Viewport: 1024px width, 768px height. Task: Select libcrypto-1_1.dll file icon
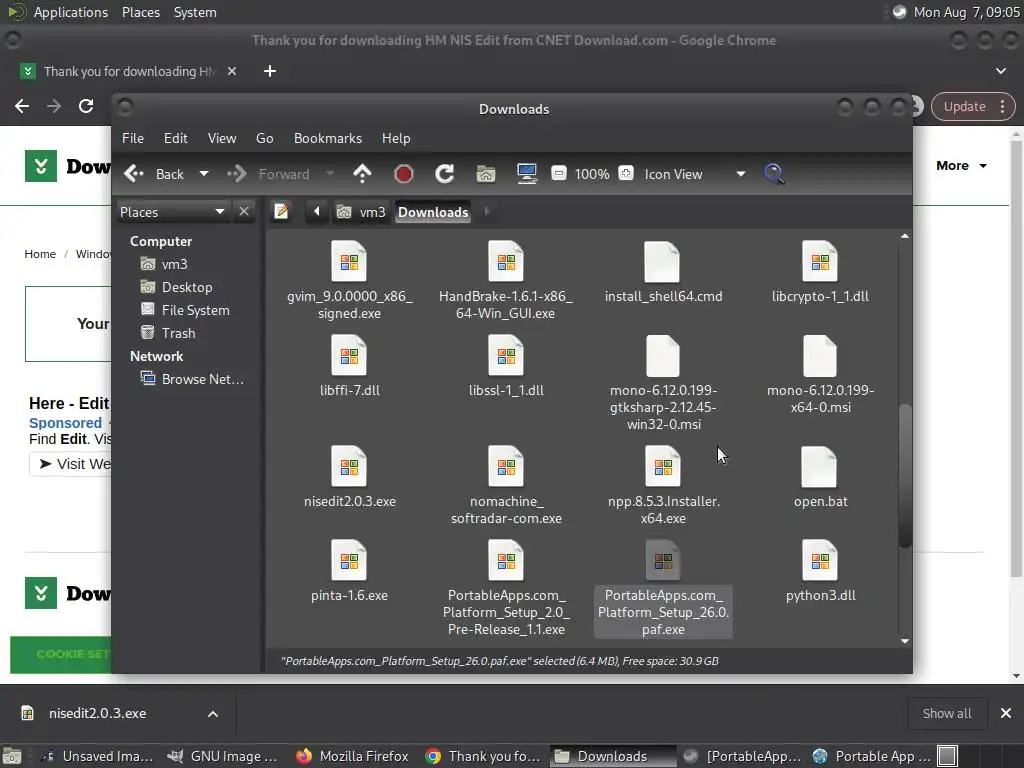point(820,261)
